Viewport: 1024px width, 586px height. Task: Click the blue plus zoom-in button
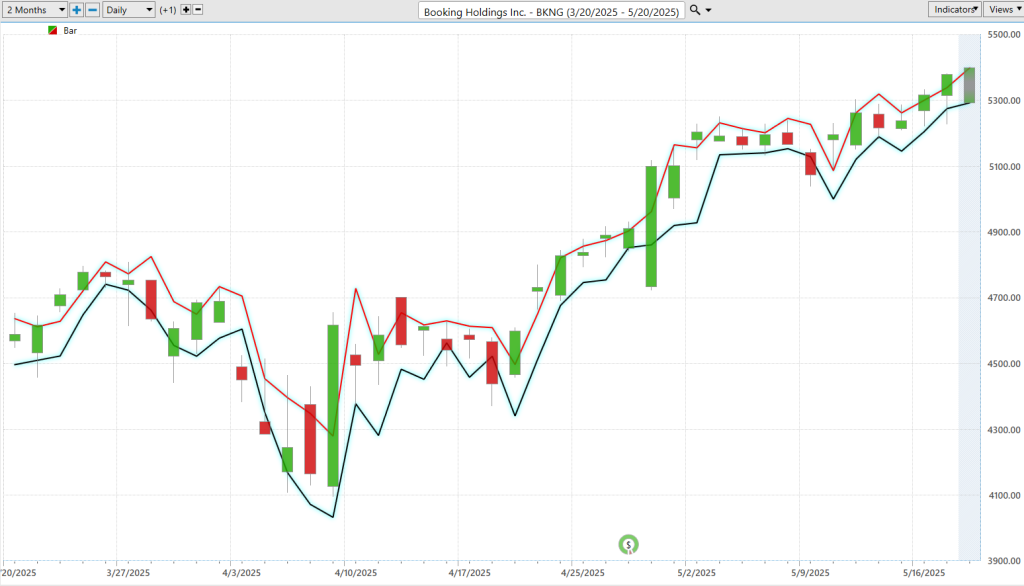76,10
